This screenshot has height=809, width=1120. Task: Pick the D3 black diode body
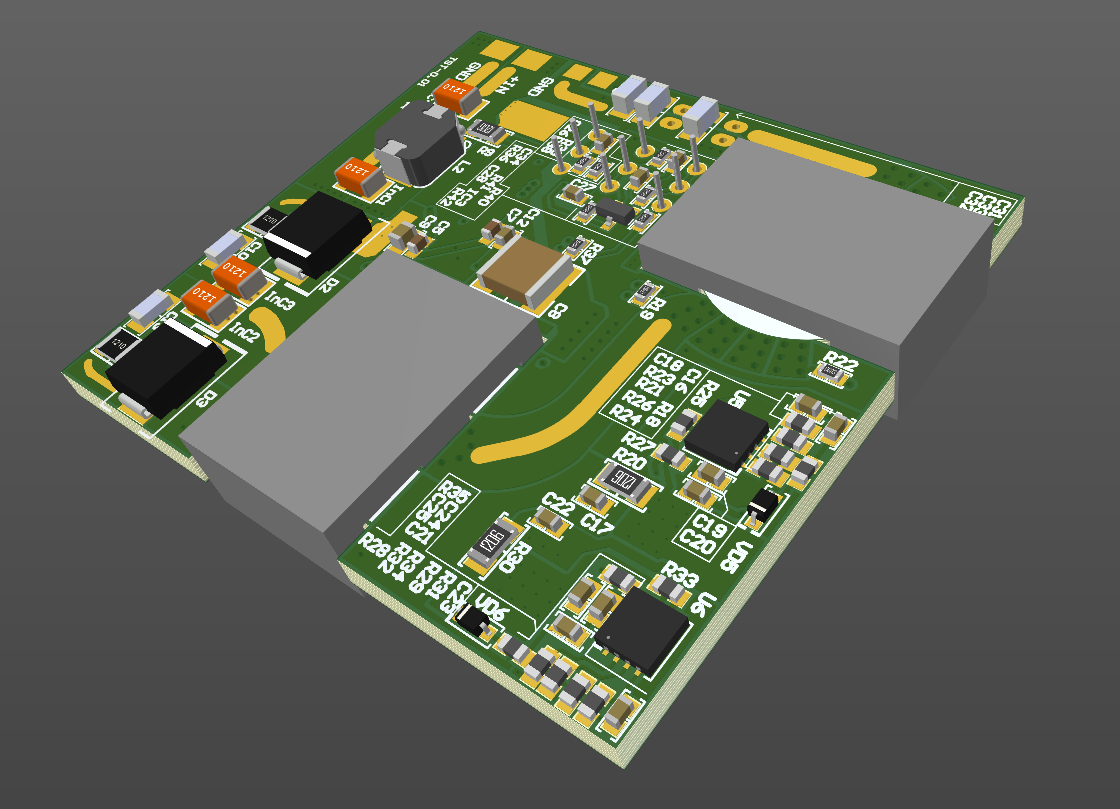pyautogui.click(x=166, y=368)
